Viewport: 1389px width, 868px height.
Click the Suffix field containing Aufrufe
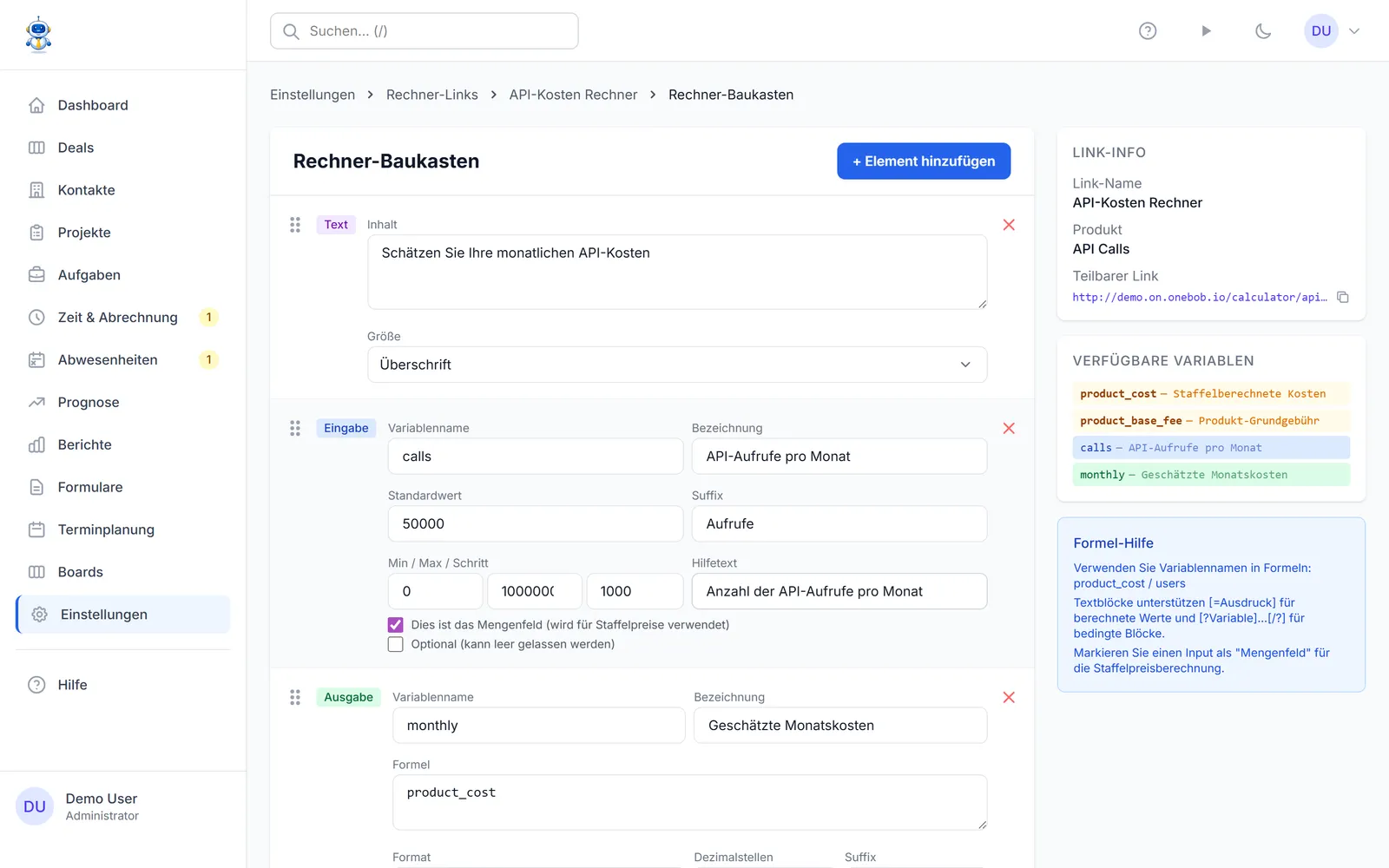click(x=839, y=524)
